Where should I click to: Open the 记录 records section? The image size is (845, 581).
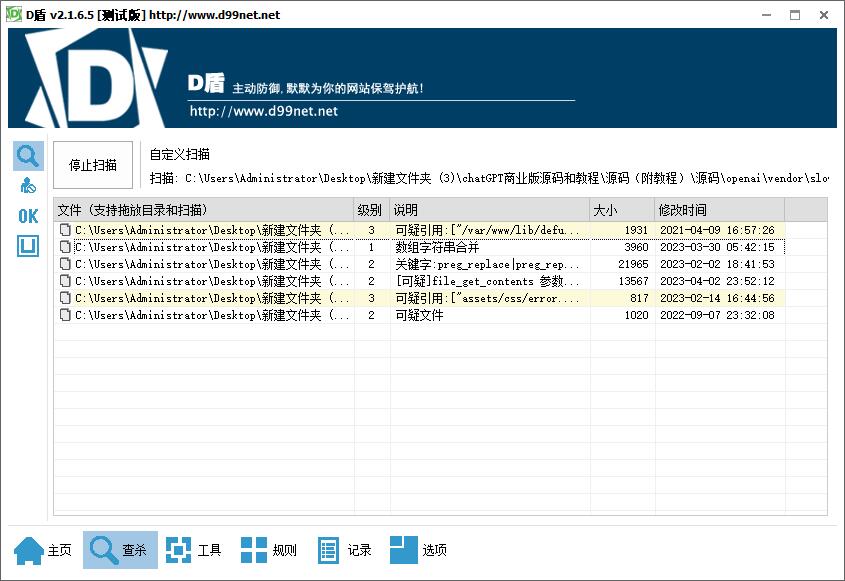click(x=344, y=550)
